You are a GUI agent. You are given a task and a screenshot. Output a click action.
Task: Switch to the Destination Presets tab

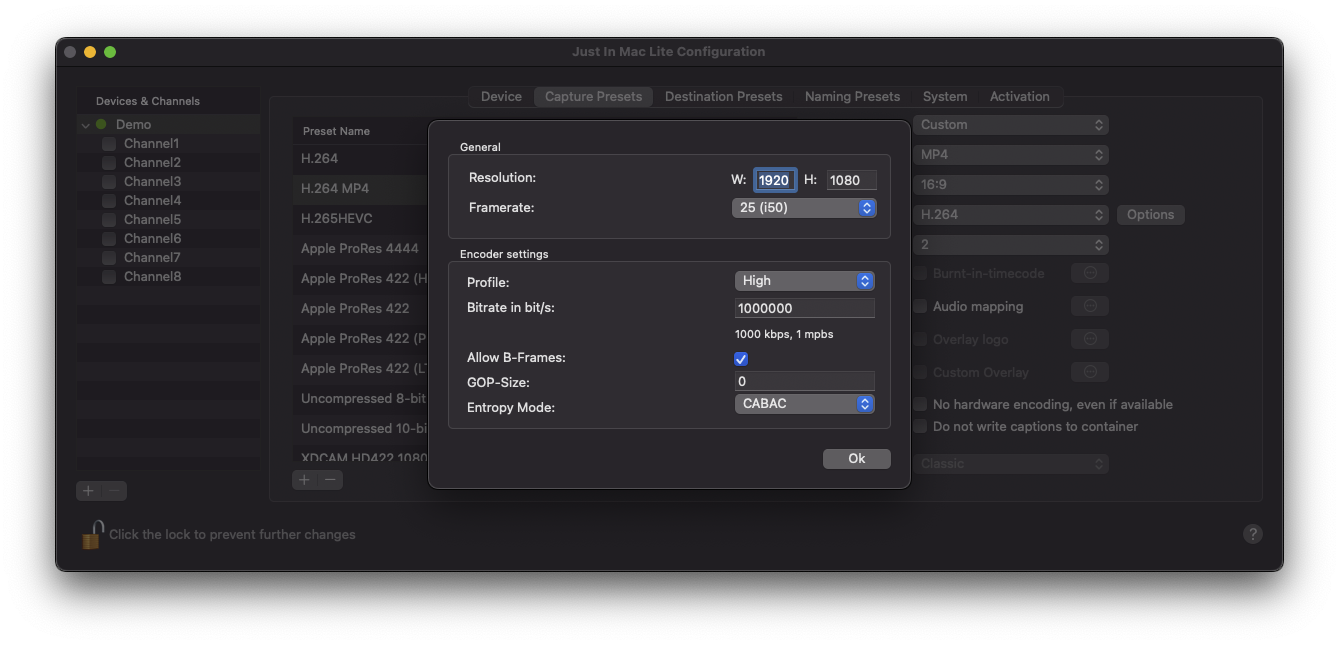723,97
